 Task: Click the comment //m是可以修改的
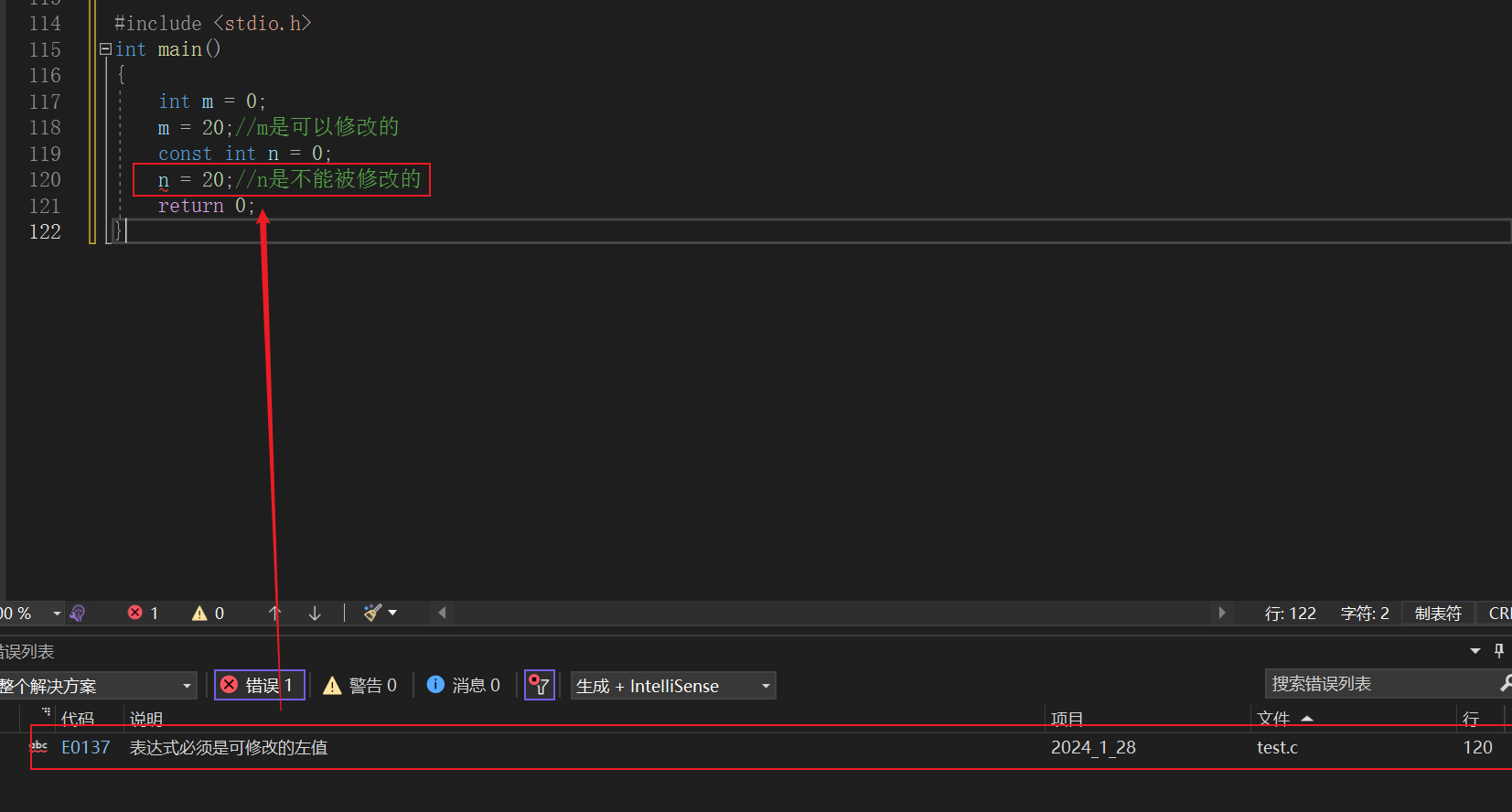(316, 127)
